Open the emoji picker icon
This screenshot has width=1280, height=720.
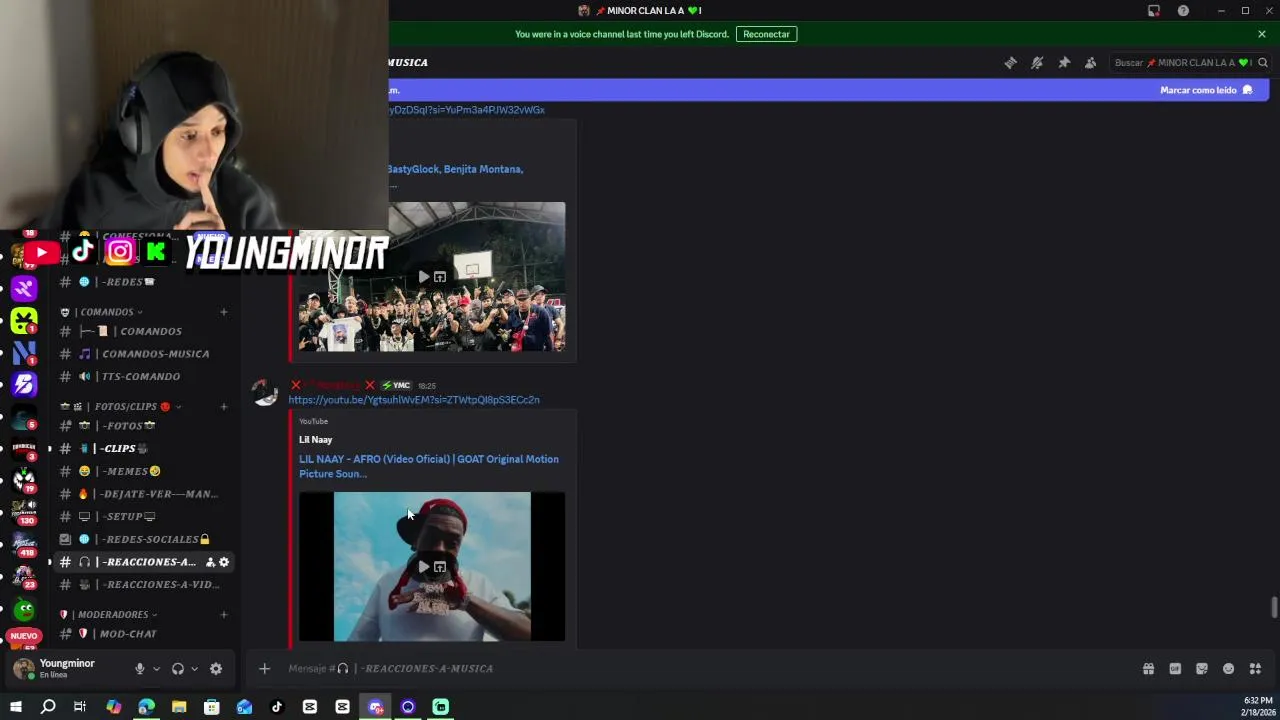tap(1228, 669)
